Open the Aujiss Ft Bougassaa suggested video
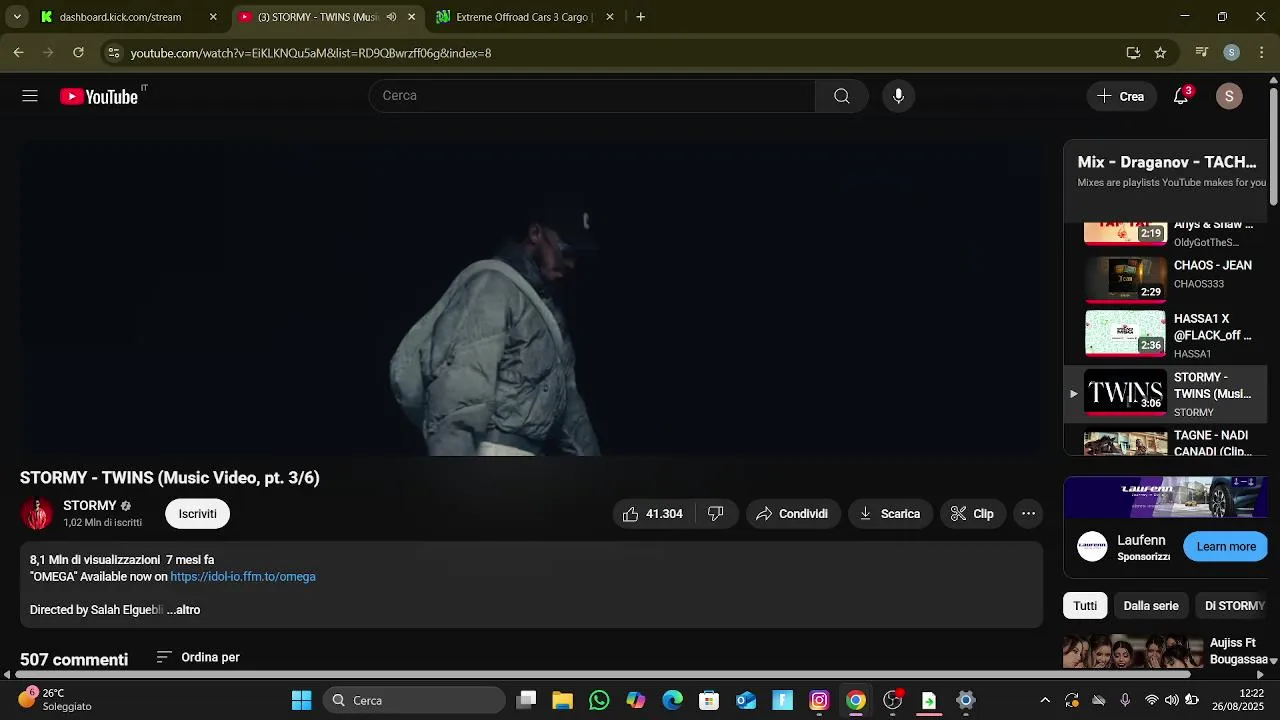Screen dimensions: 1280x720 (x=1166, y=652)
